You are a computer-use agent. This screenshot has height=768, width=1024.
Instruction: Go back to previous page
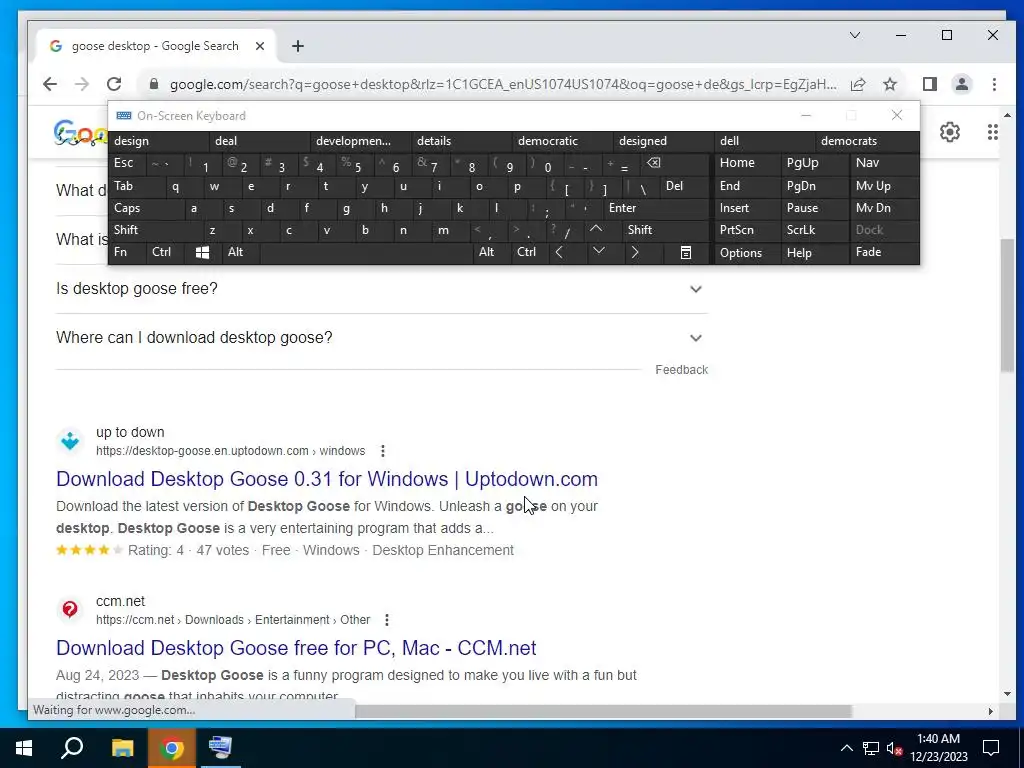coord(50,84)
